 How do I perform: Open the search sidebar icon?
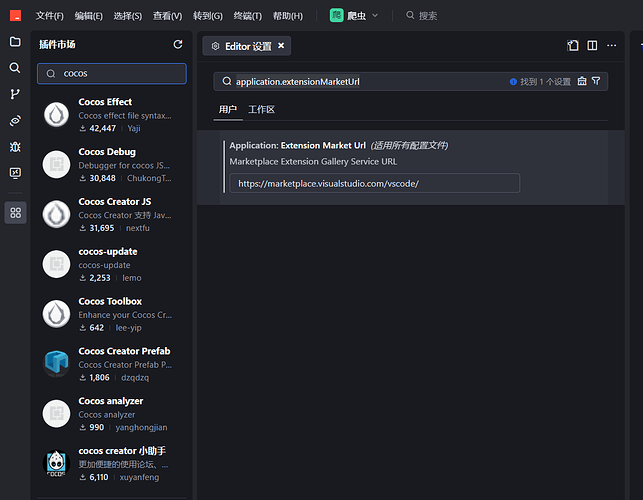click(15, 68)
